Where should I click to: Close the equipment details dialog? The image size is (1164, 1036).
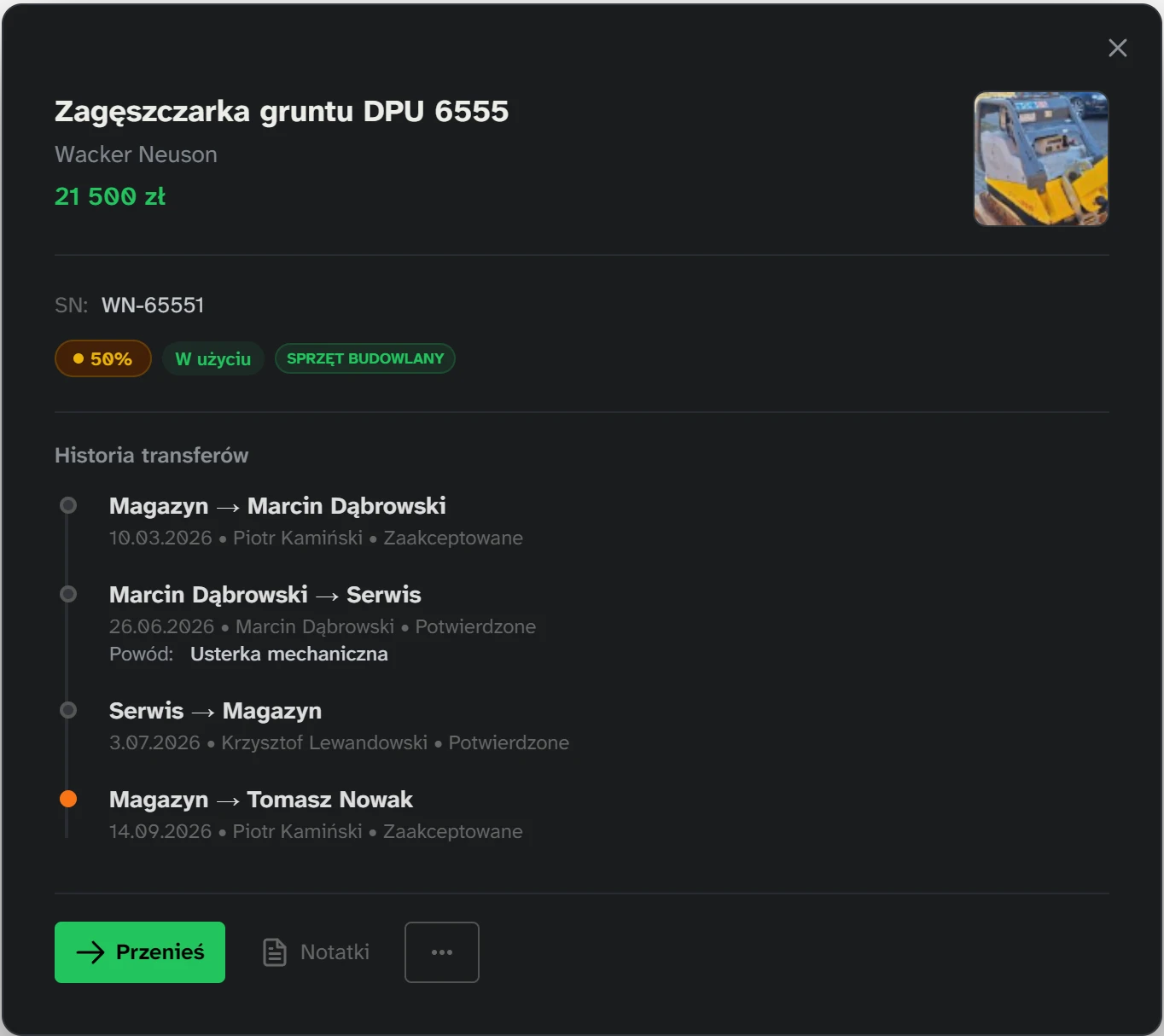click(1117, 48)
